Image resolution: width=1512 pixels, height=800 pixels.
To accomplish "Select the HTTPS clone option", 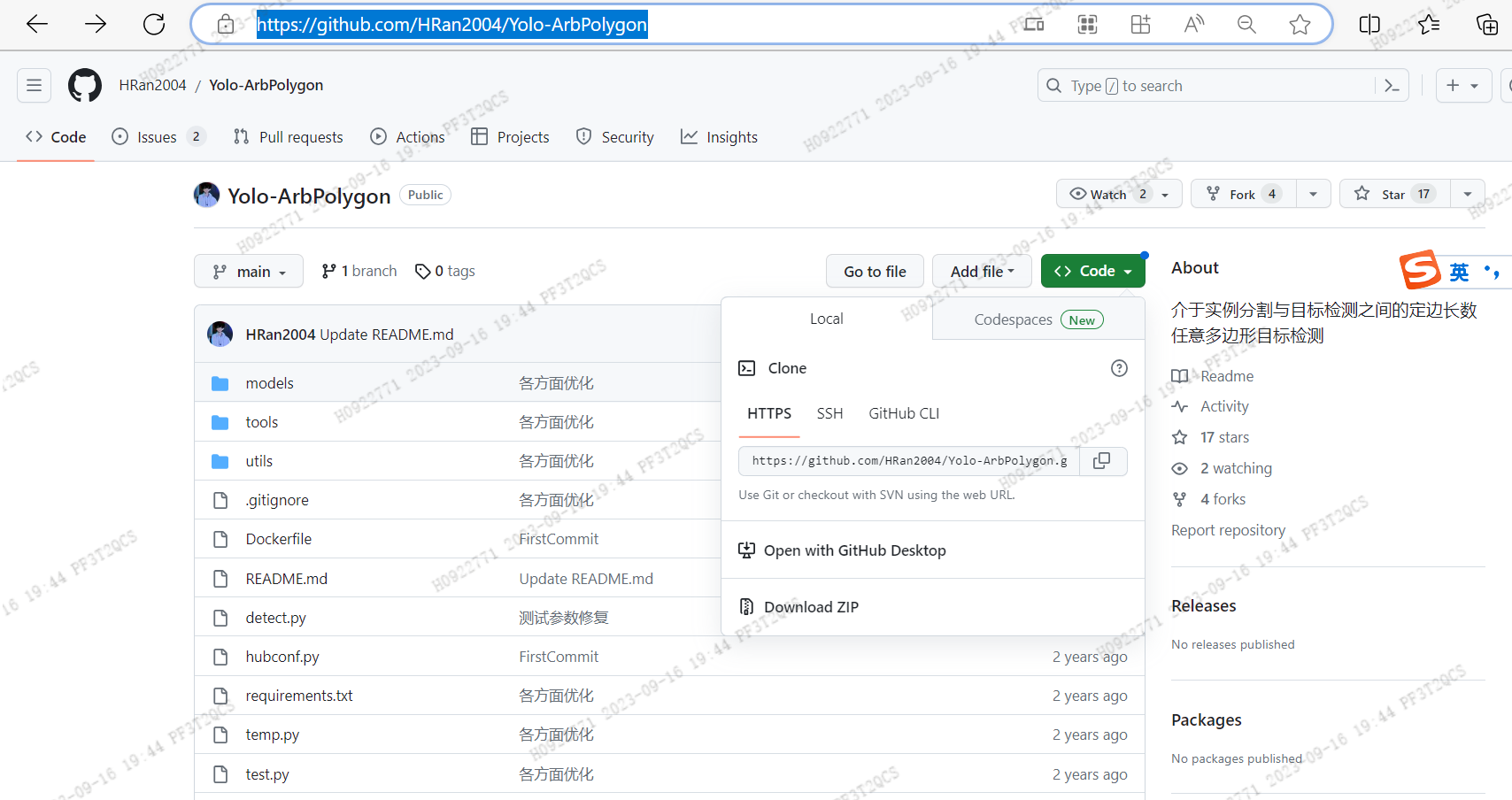I will click(769, 413).
